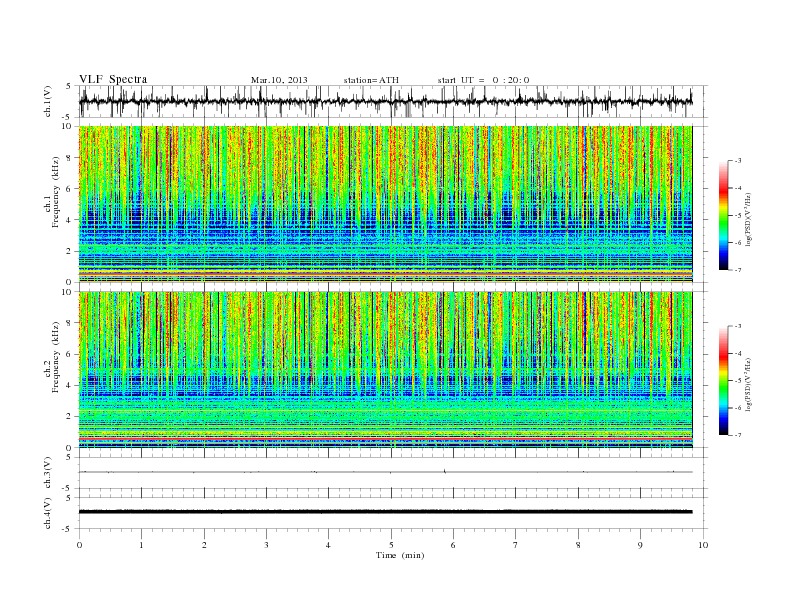
Task: Click the "ch.1(V)" waveform axis label
Action: point(48,101)
